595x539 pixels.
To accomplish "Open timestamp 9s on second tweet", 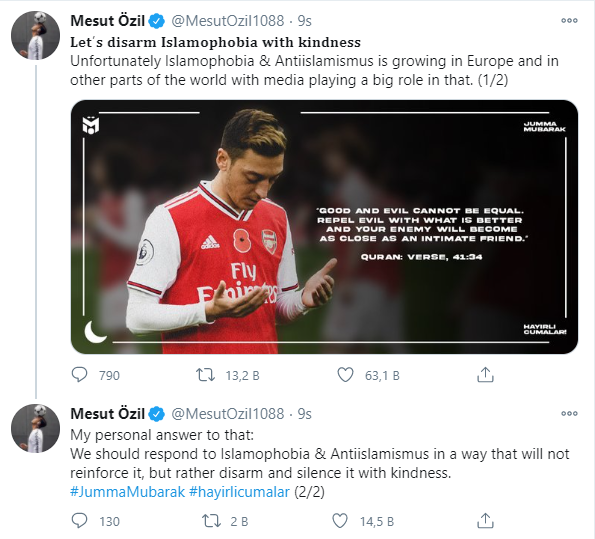I will pos(304,413).
